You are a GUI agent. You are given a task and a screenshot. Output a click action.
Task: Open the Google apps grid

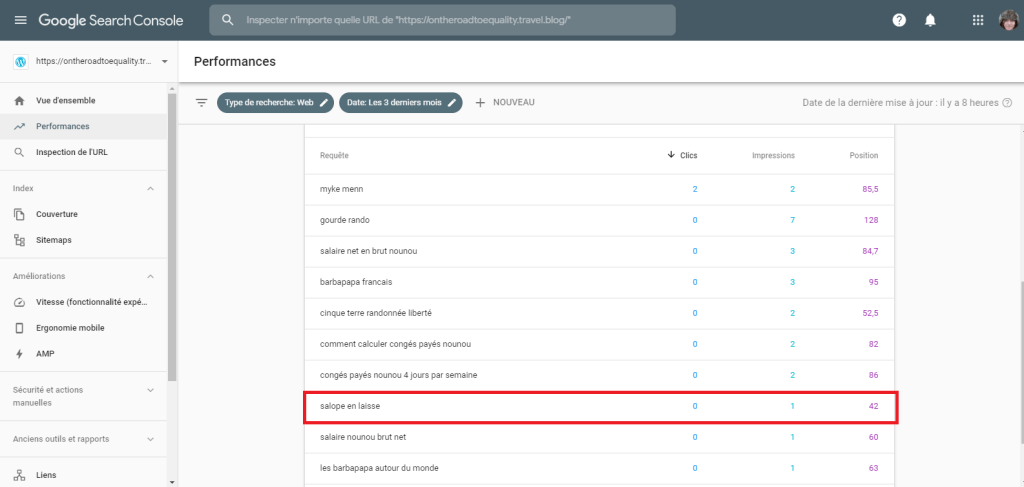pos(978,20)
